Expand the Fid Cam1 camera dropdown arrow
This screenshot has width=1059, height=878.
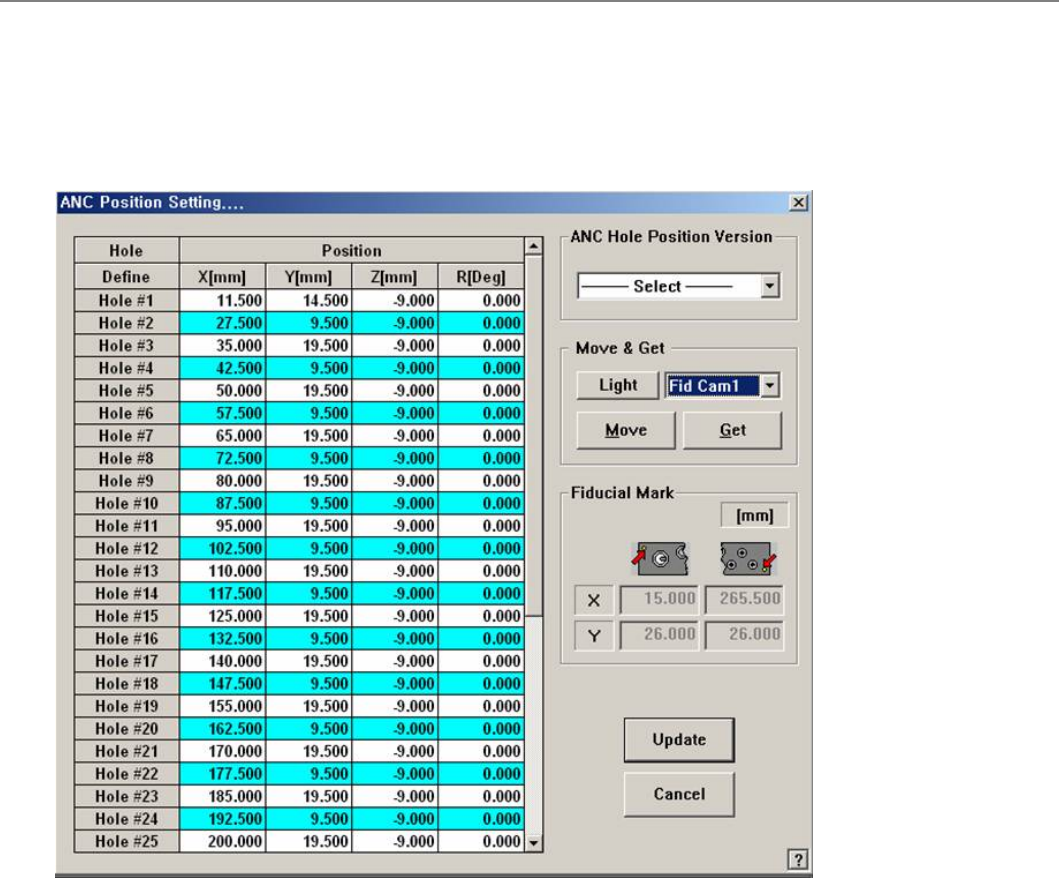coord(770,386)
